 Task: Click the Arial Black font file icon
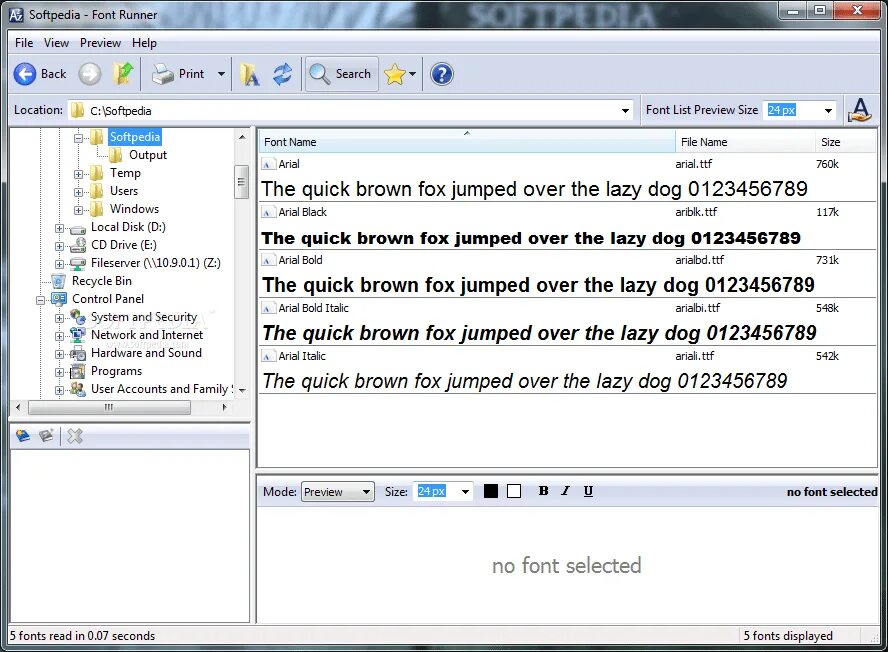pos(268,213)
